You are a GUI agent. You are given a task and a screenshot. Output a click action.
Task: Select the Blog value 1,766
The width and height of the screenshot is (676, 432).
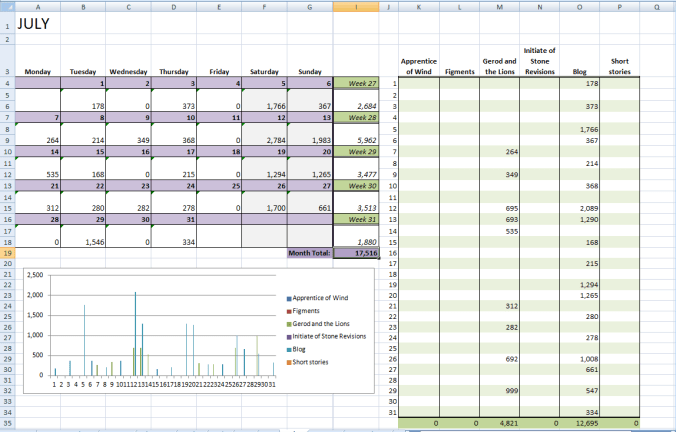pyautogui.click(x=579, y=129)
